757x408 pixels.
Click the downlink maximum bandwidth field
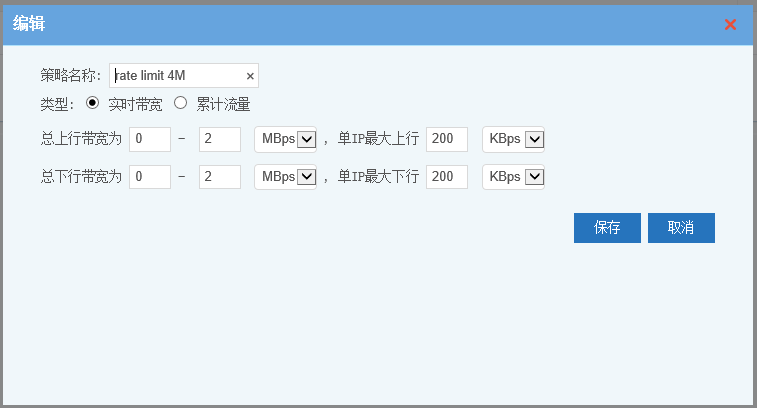click(220, 177)
